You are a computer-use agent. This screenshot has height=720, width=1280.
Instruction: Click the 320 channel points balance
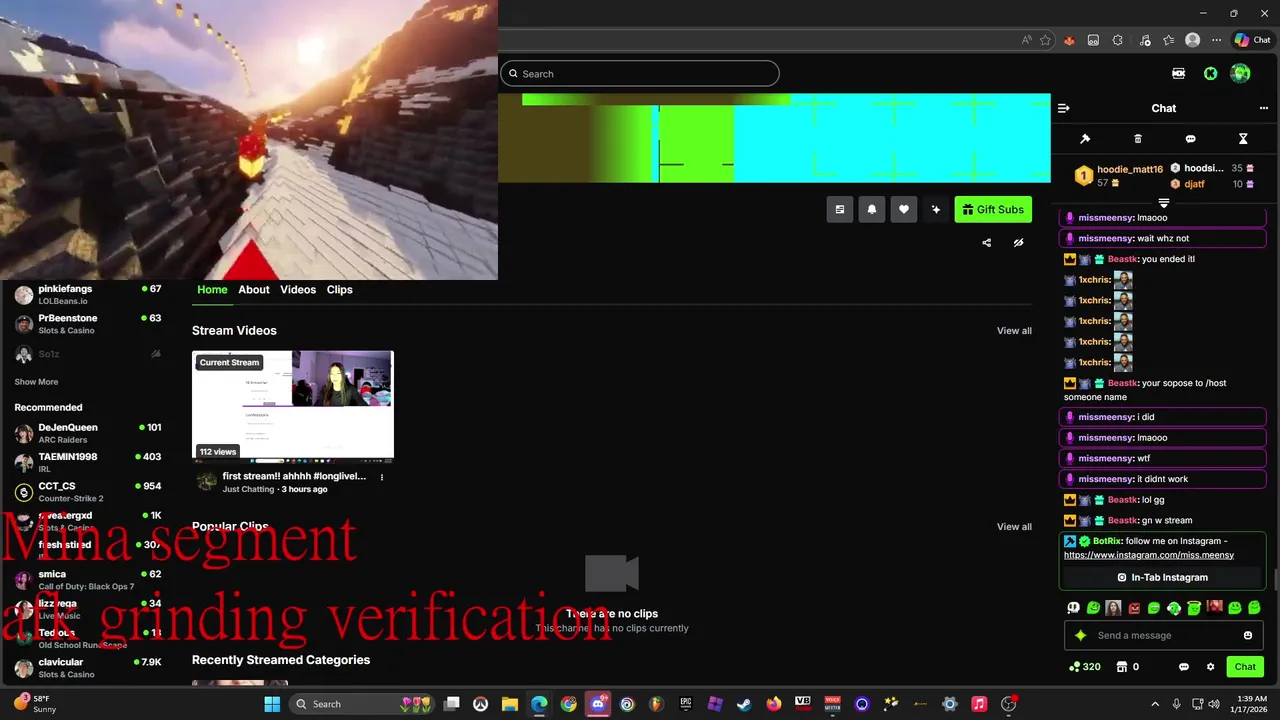[1085, 667]
